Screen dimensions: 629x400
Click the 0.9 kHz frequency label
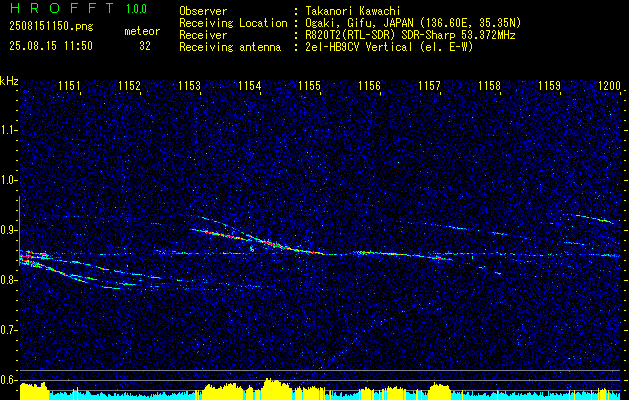pyautogui.click(x=8, y=230)
